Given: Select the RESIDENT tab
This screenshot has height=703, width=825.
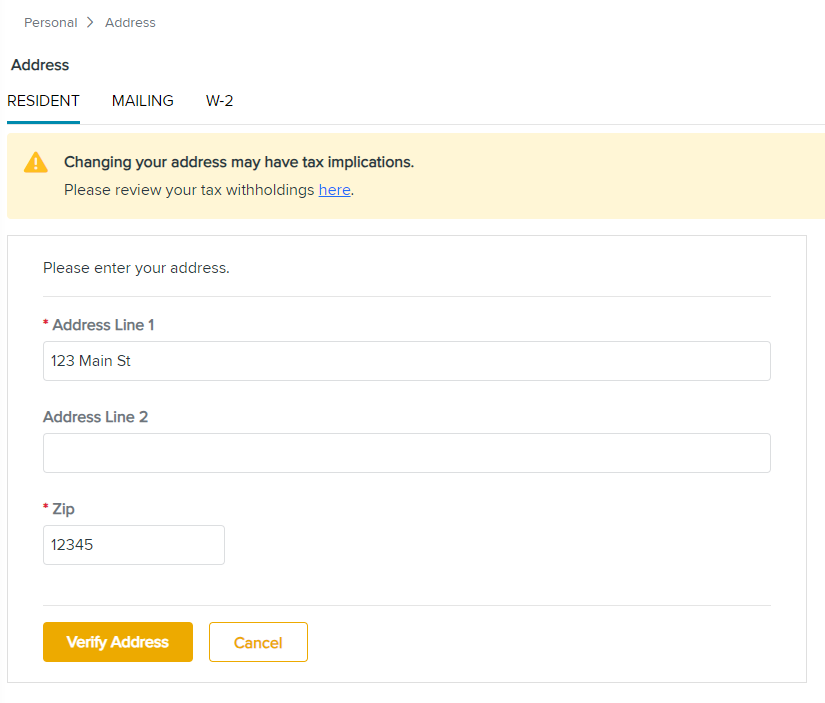Looking at the screenshot, I should tap(43, 101).
